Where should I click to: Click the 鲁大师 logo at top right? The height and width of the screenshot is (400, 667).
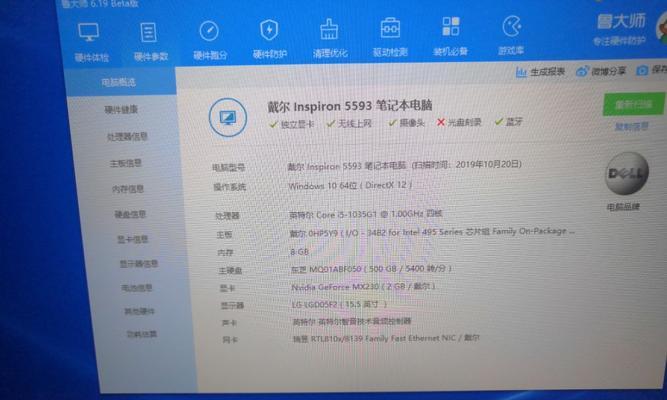(621, 21)
